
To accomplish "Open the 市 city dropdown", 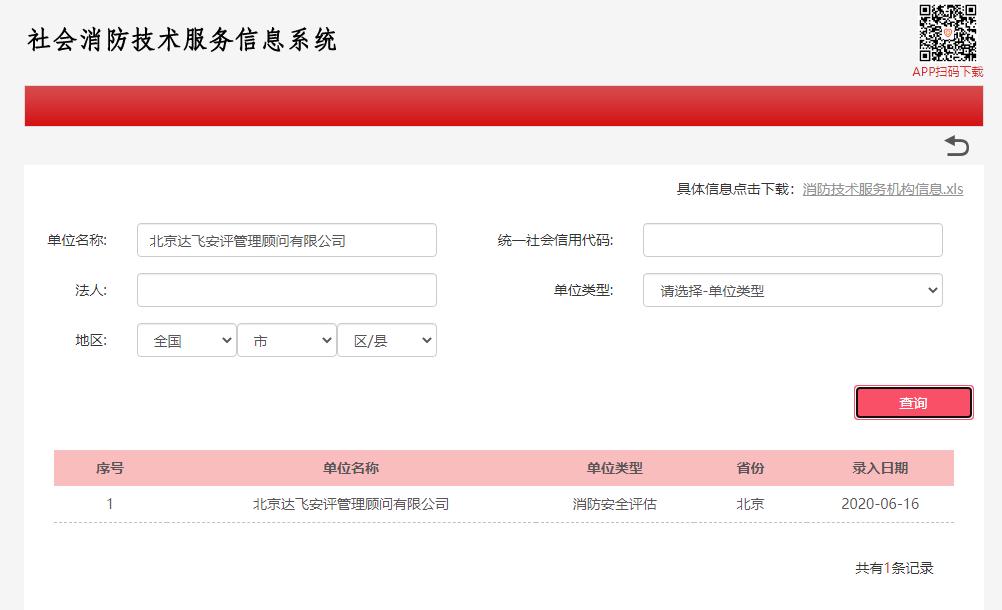I will point(286,341).
